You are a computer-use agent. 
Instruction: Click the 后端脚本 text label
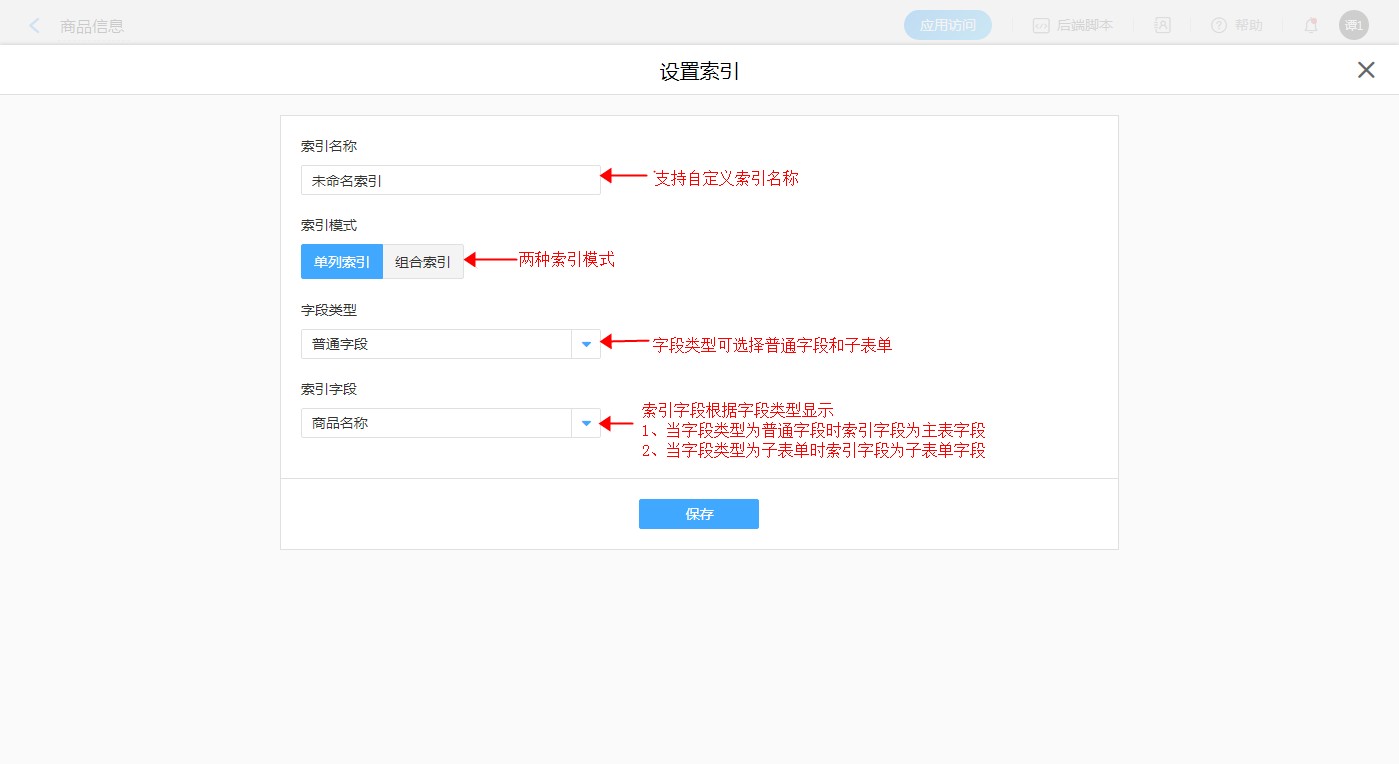[x=1084, y=26]
